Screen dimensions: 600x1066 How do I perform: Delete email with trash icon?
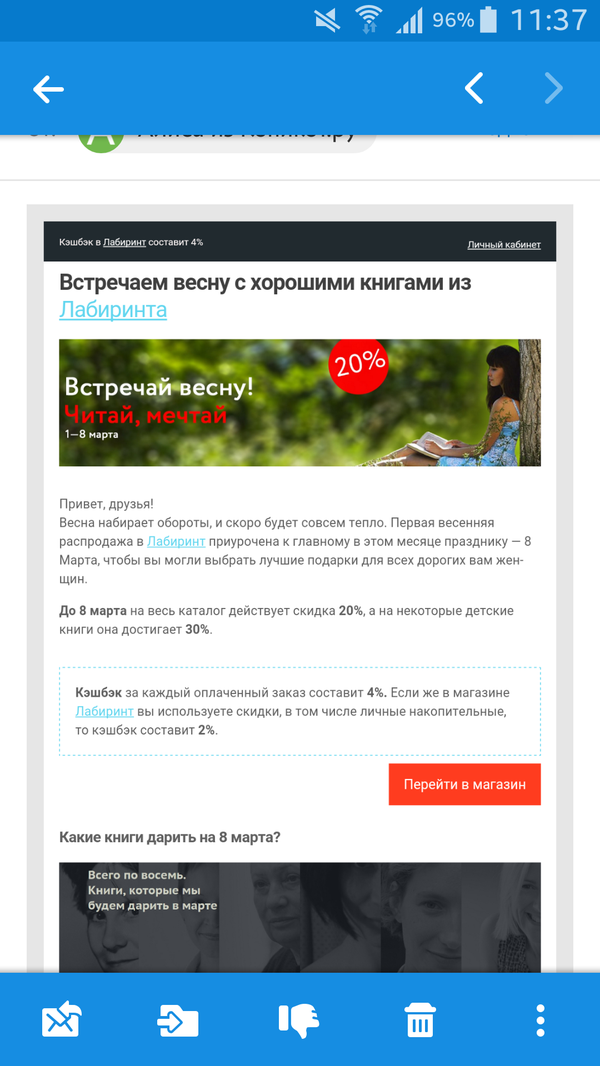(421, 1020)
